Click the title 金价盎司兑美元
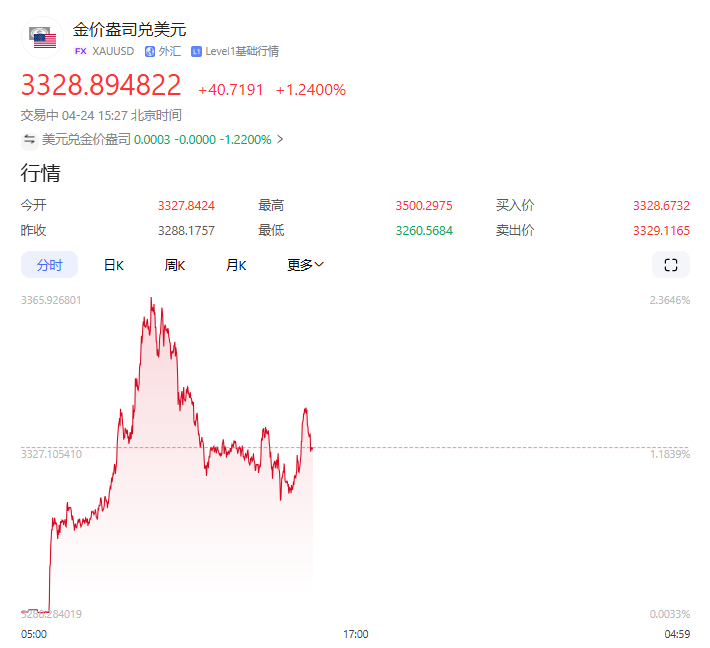Screen dimensions: 710x648 click(x=130, y=29)
